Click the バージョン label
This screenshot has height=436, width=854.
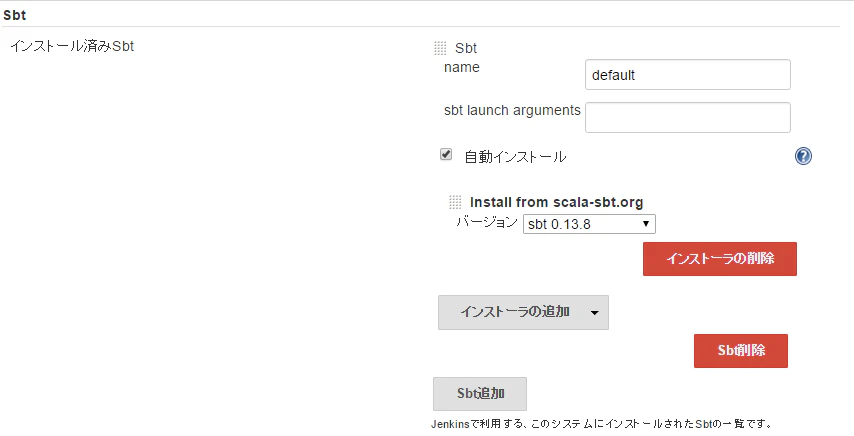(487, 222)
